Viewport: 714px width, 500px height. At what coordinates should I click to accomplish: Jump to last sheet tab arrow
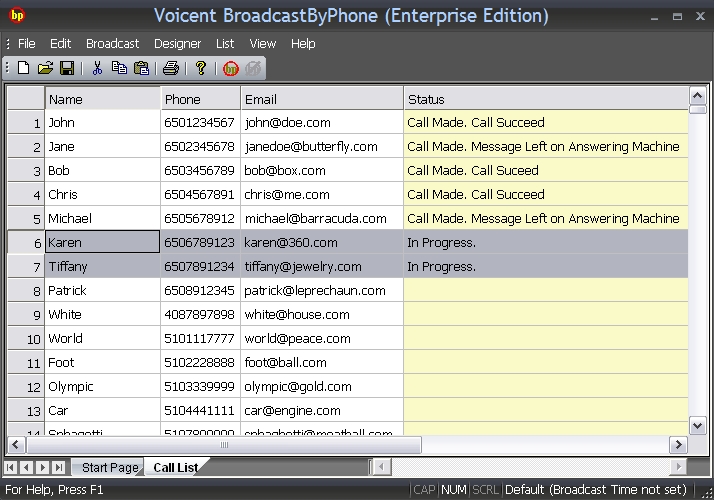tap(58, 467)
